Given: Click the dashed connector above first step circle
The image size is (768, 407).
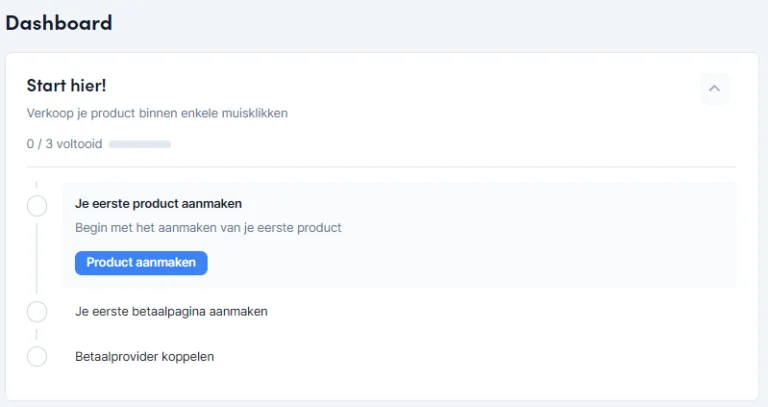Looking at the screenshot, I should pyautogui.click(x=37, y=187).
